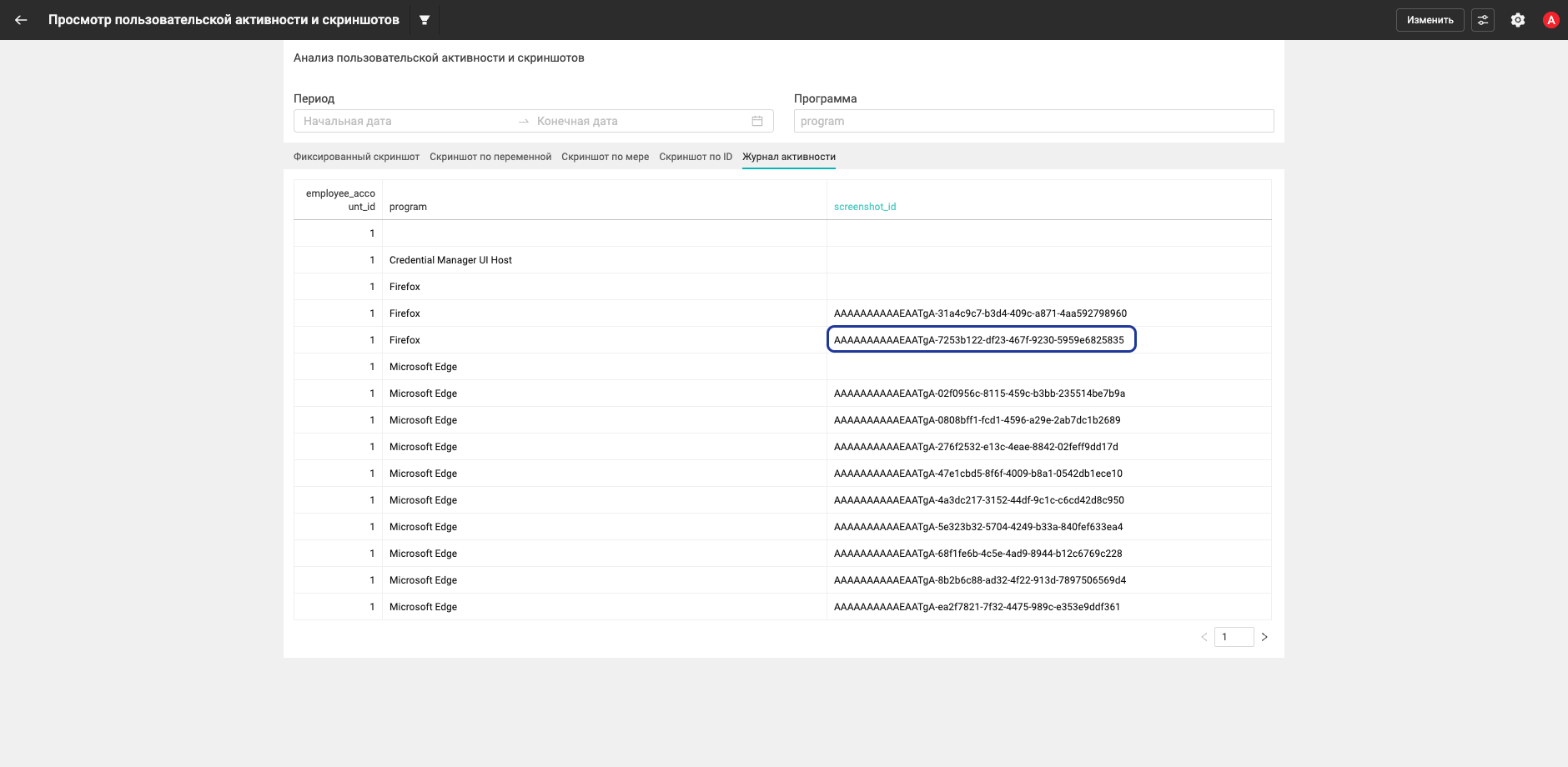The width and height of the screenshot is (1568, 767).
Task: Click screenshot ID ending 2ab7dc1b2689
Action: tap(977, 420)
